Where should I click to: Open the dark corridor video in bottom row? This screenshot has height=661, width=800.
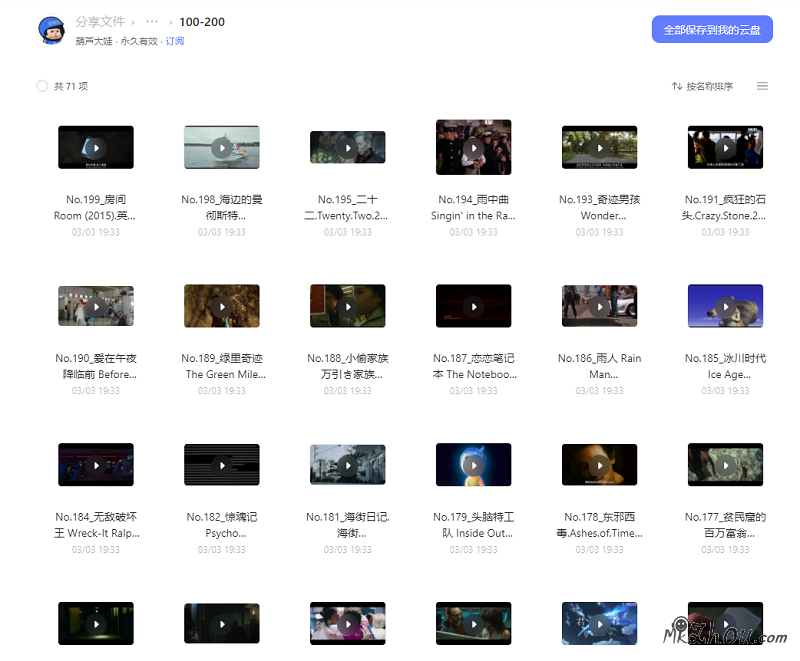[x=96, y=623]
